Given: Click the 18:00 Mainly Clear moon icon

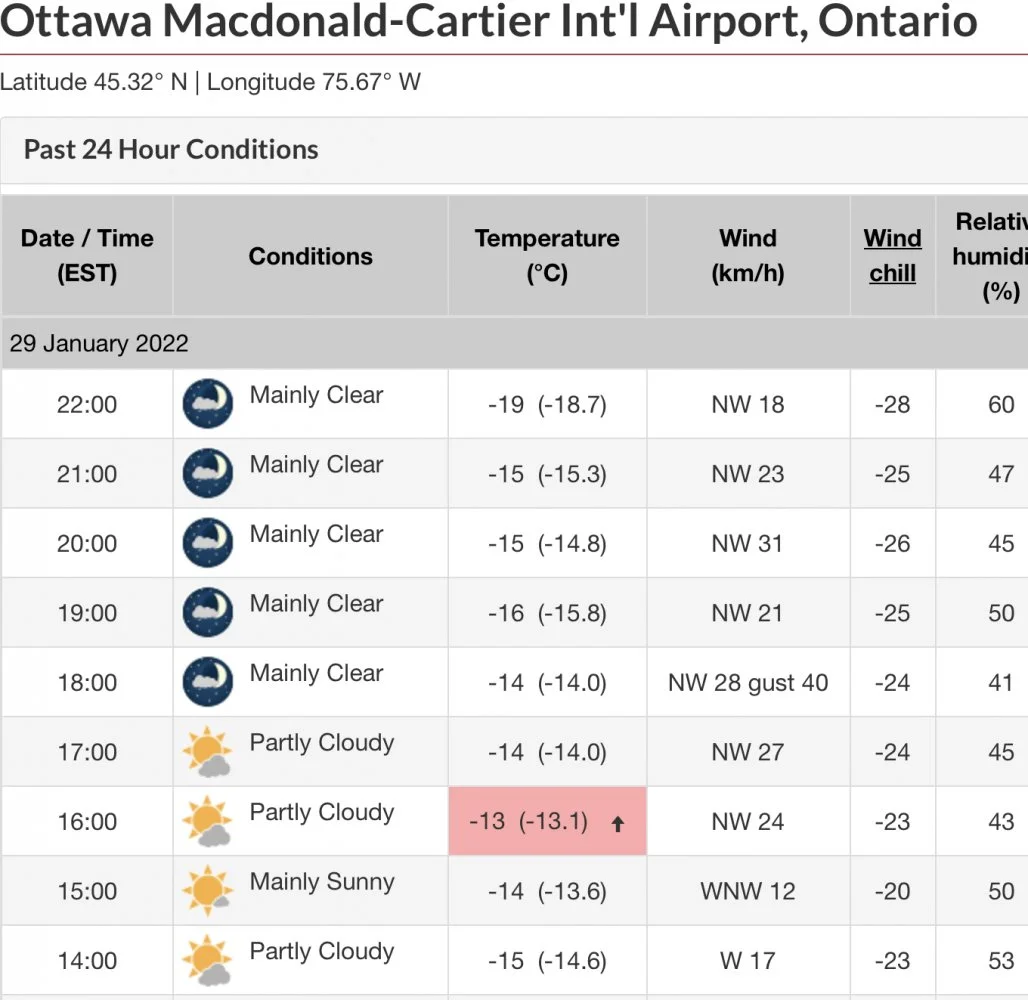Looking at the screenshot, I should click(208, 682).
